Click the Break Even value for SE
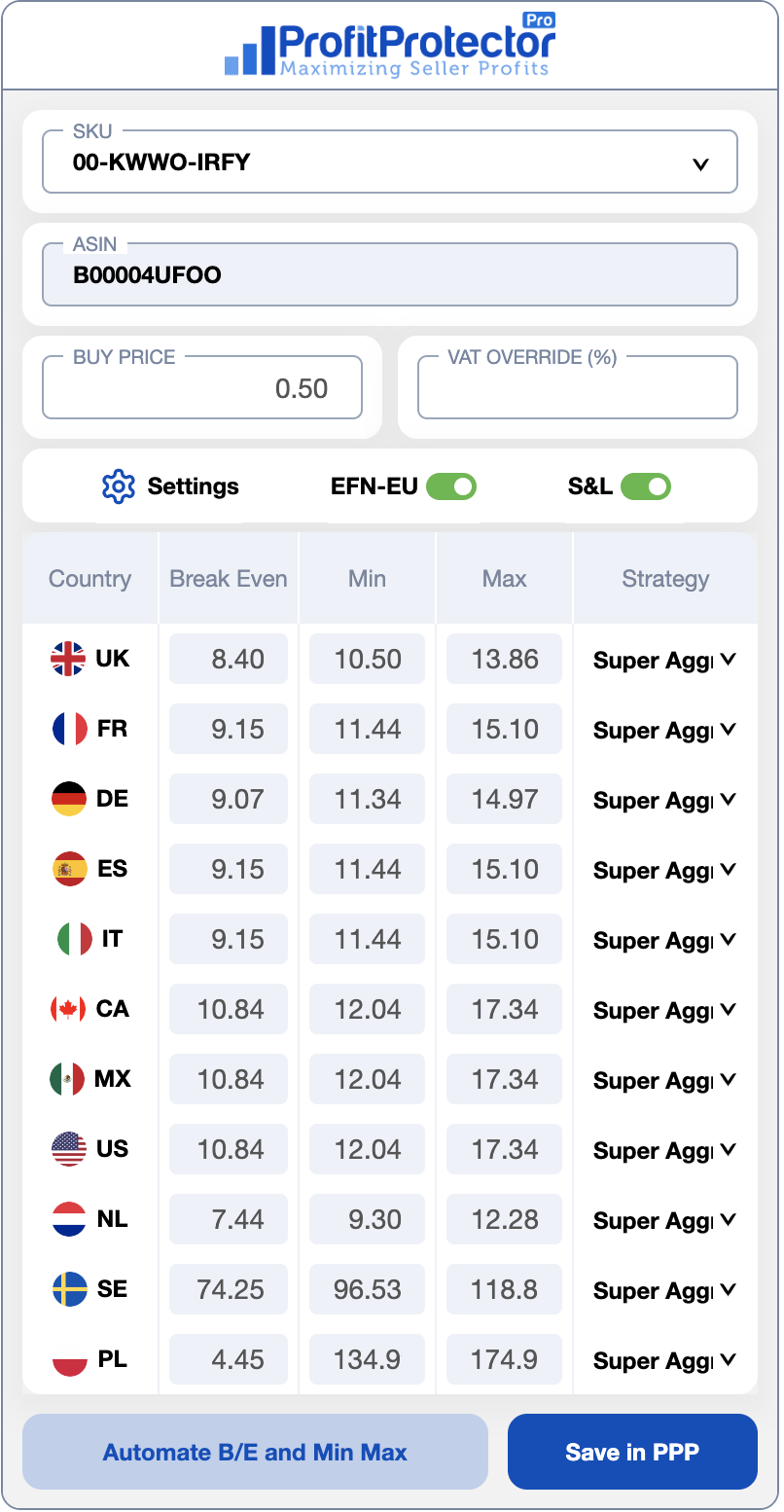 pos(228,1289)
